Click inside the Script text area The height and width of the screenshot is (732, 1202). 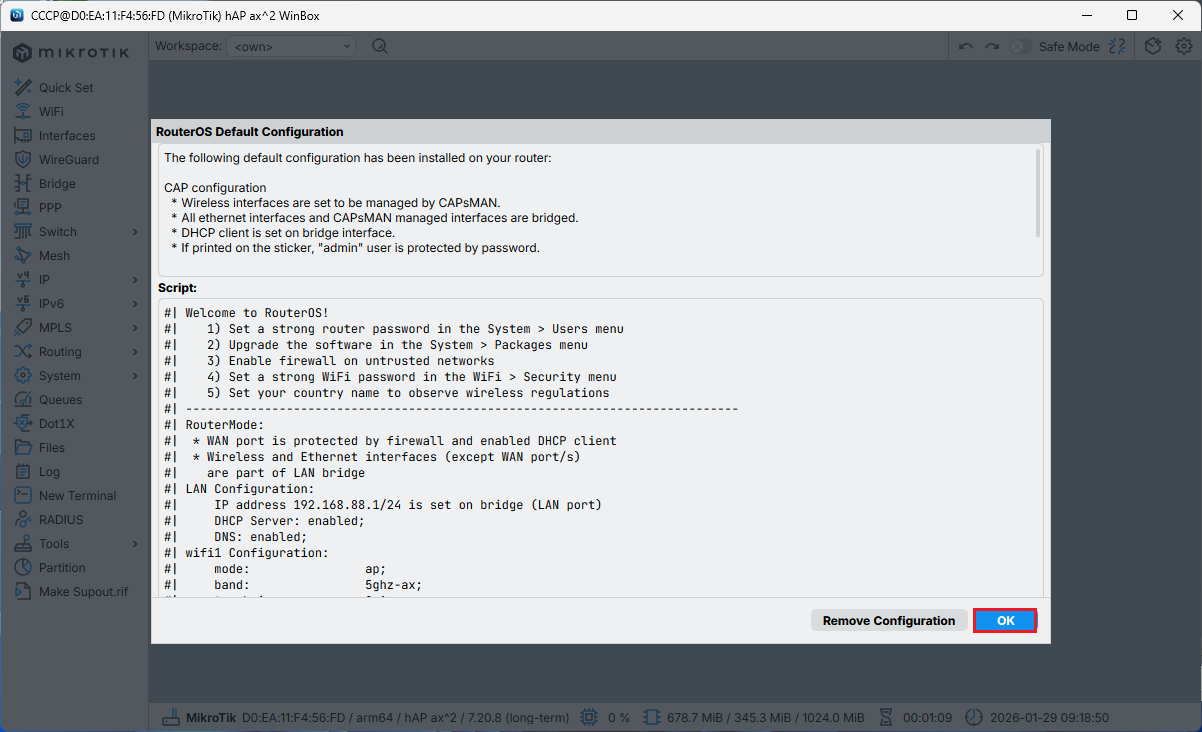coord(600,448)
